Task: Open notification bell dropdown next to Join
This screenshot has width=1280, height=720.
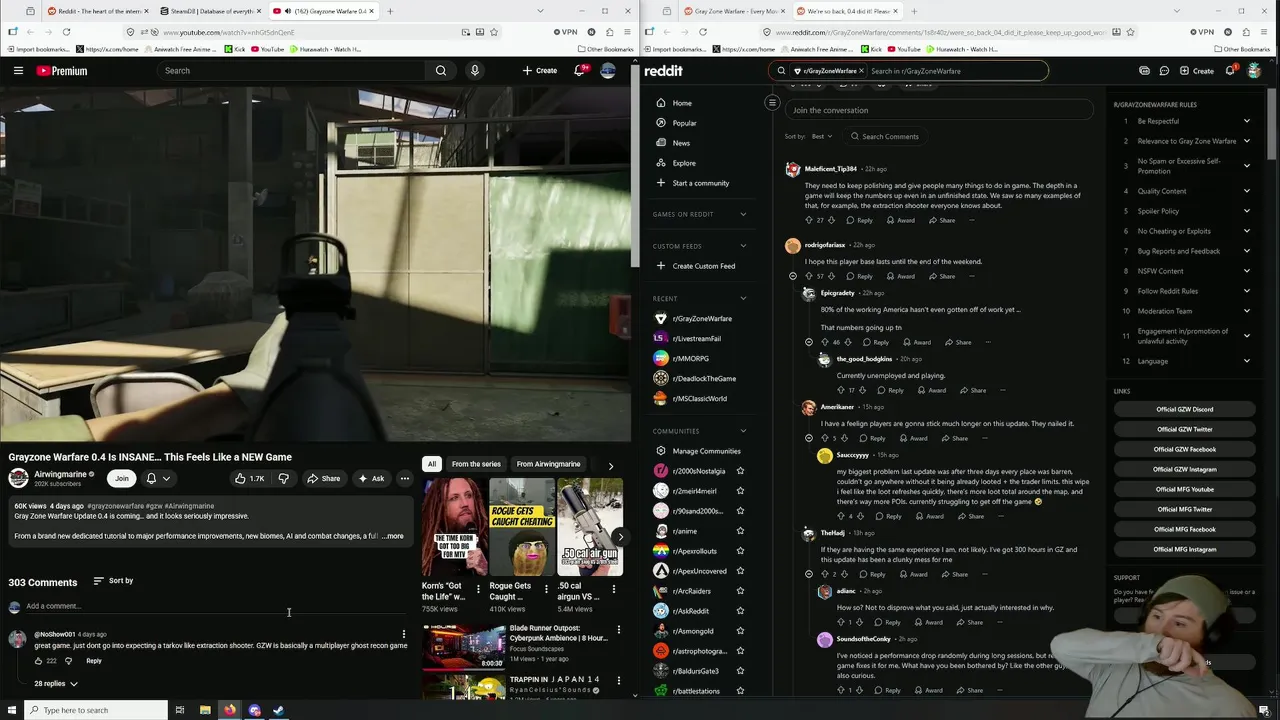Action: pyautogui.click(x=158, y=478)
